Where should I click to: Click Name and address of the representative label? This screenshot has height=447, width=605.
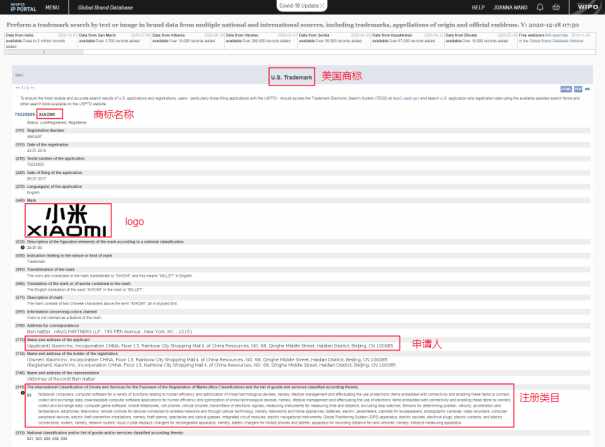pyautogui.click(x=63, y=373)
